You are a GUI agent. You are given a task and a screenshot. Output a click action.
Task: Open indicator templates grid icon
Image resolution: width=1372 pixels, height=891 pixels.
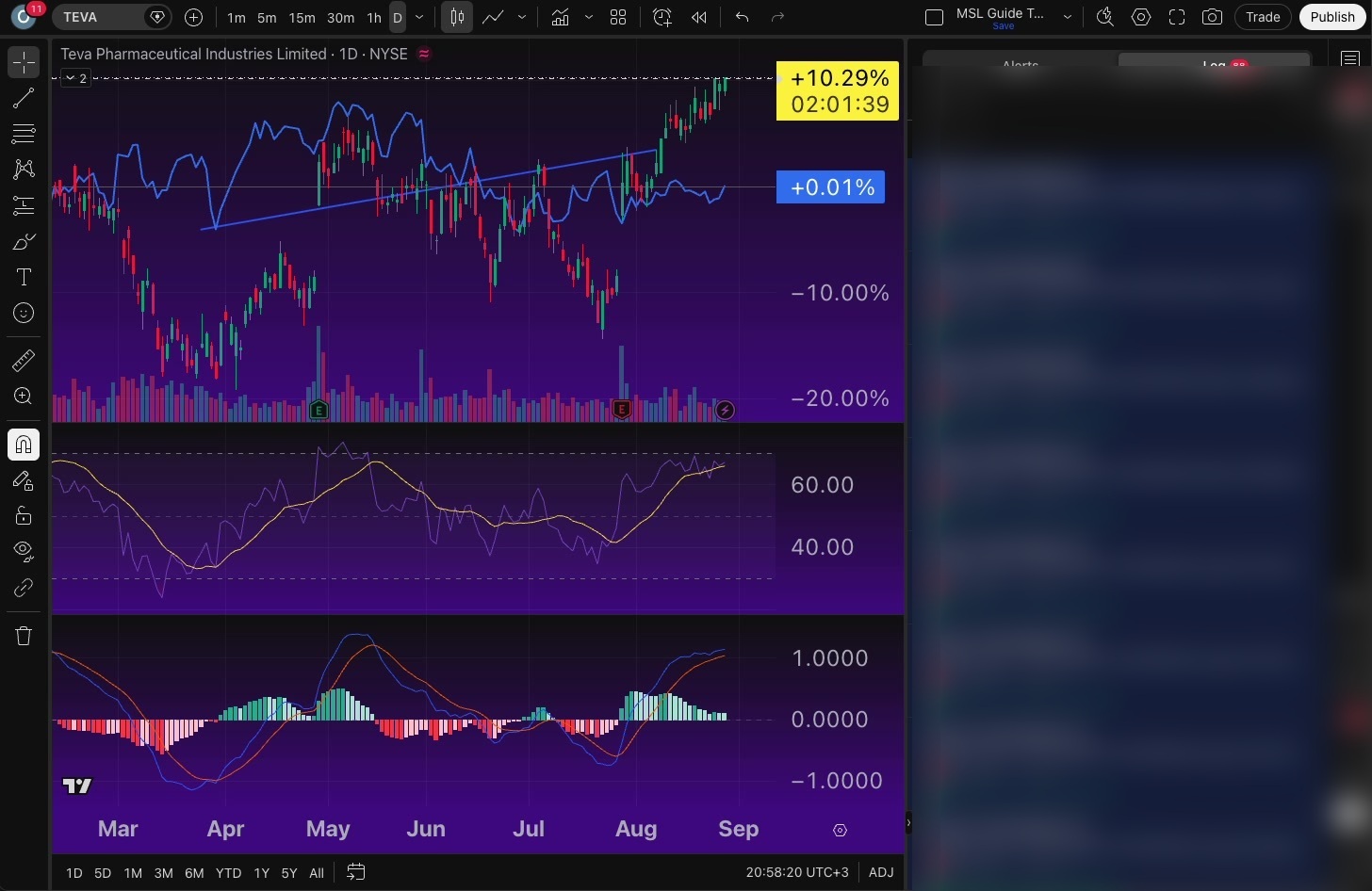coord(618,17)
